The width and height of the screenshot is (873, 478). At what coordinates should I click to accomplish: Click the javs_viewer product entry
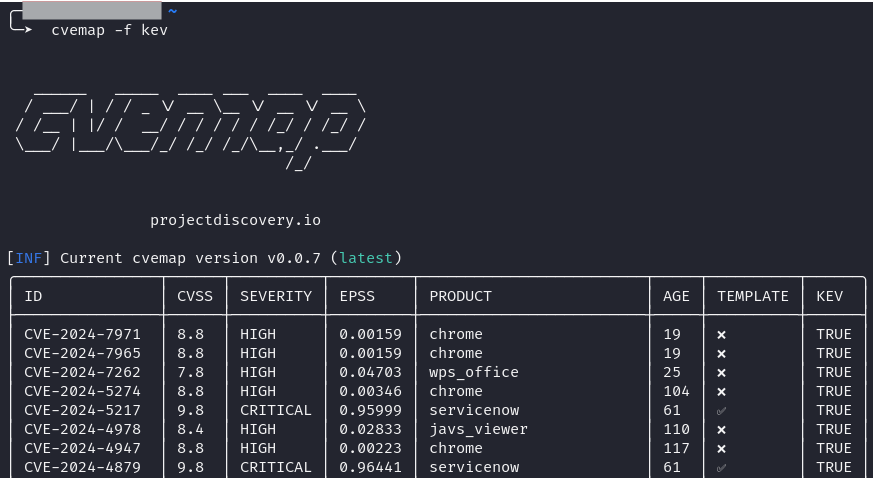pos(478,430)
